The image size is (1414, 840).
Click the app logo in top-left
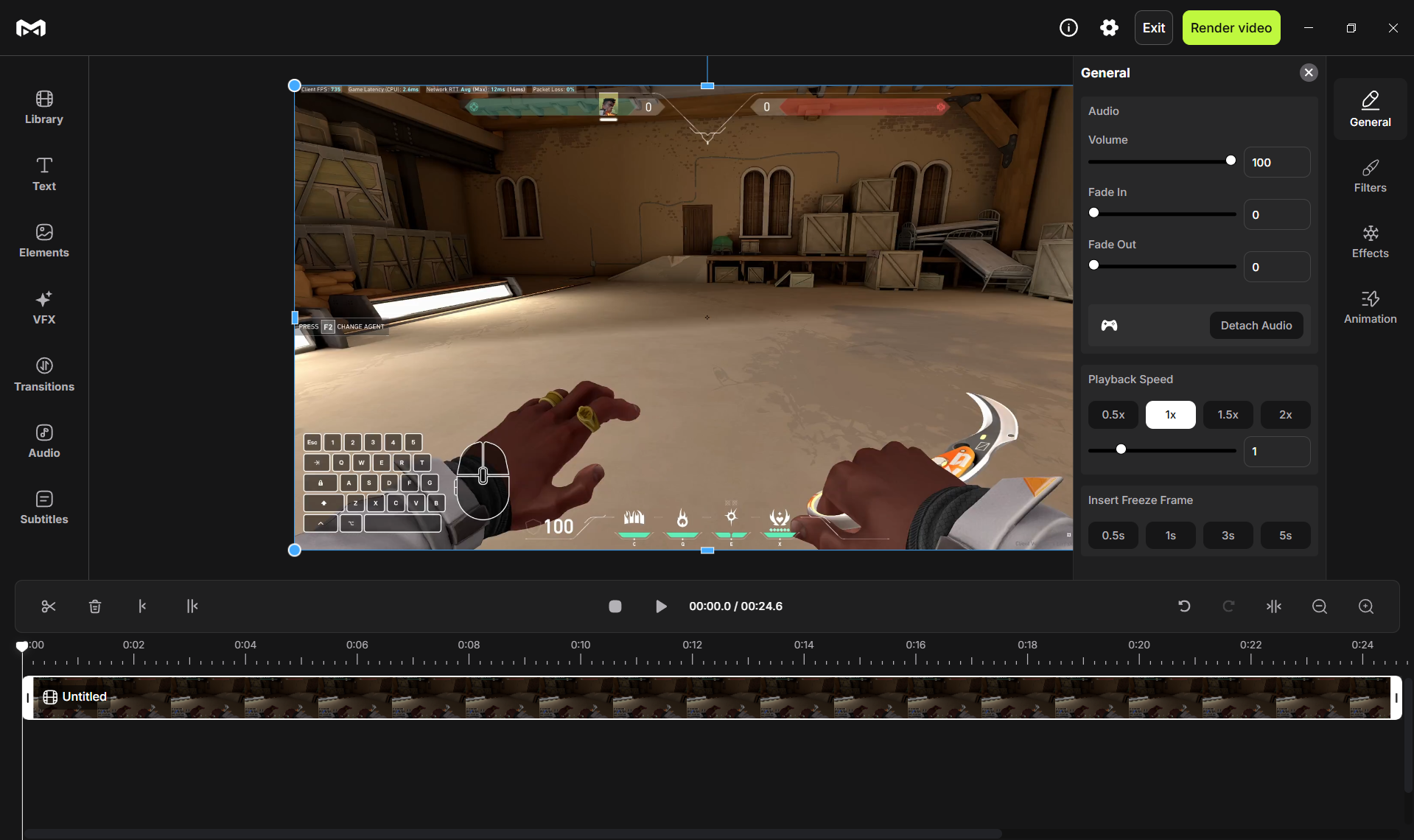click(31, 28)
